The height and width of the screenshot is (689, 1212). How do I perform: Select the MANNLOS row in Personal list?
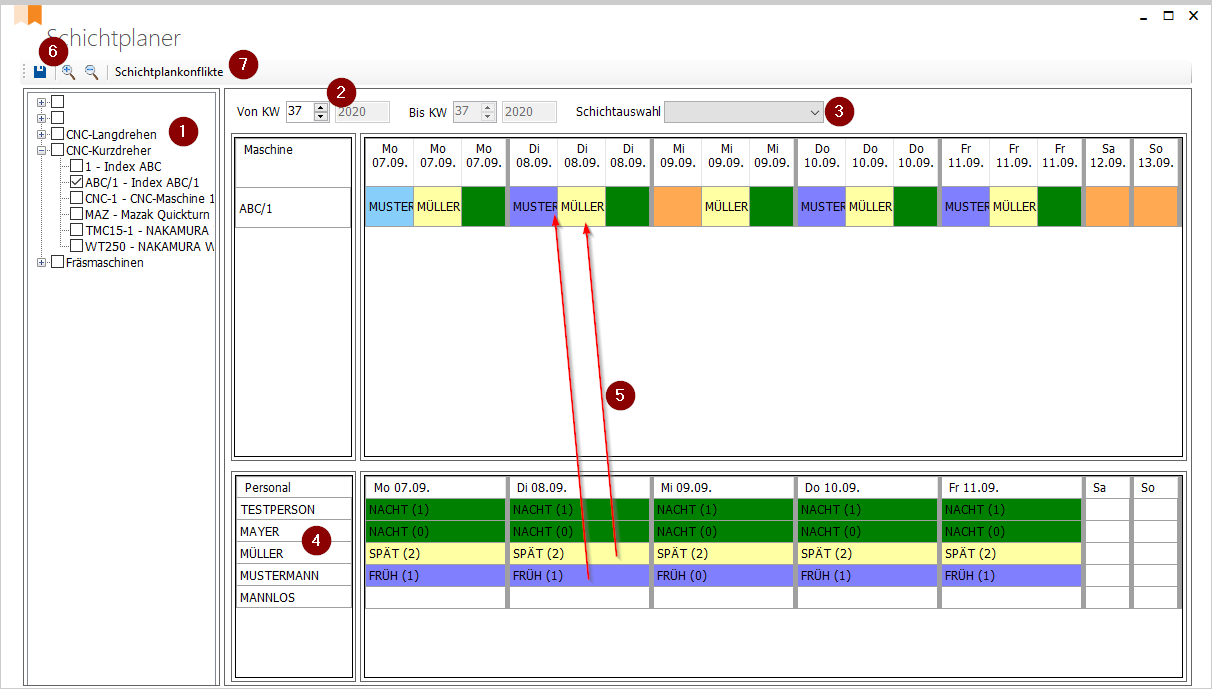point(294,597)
